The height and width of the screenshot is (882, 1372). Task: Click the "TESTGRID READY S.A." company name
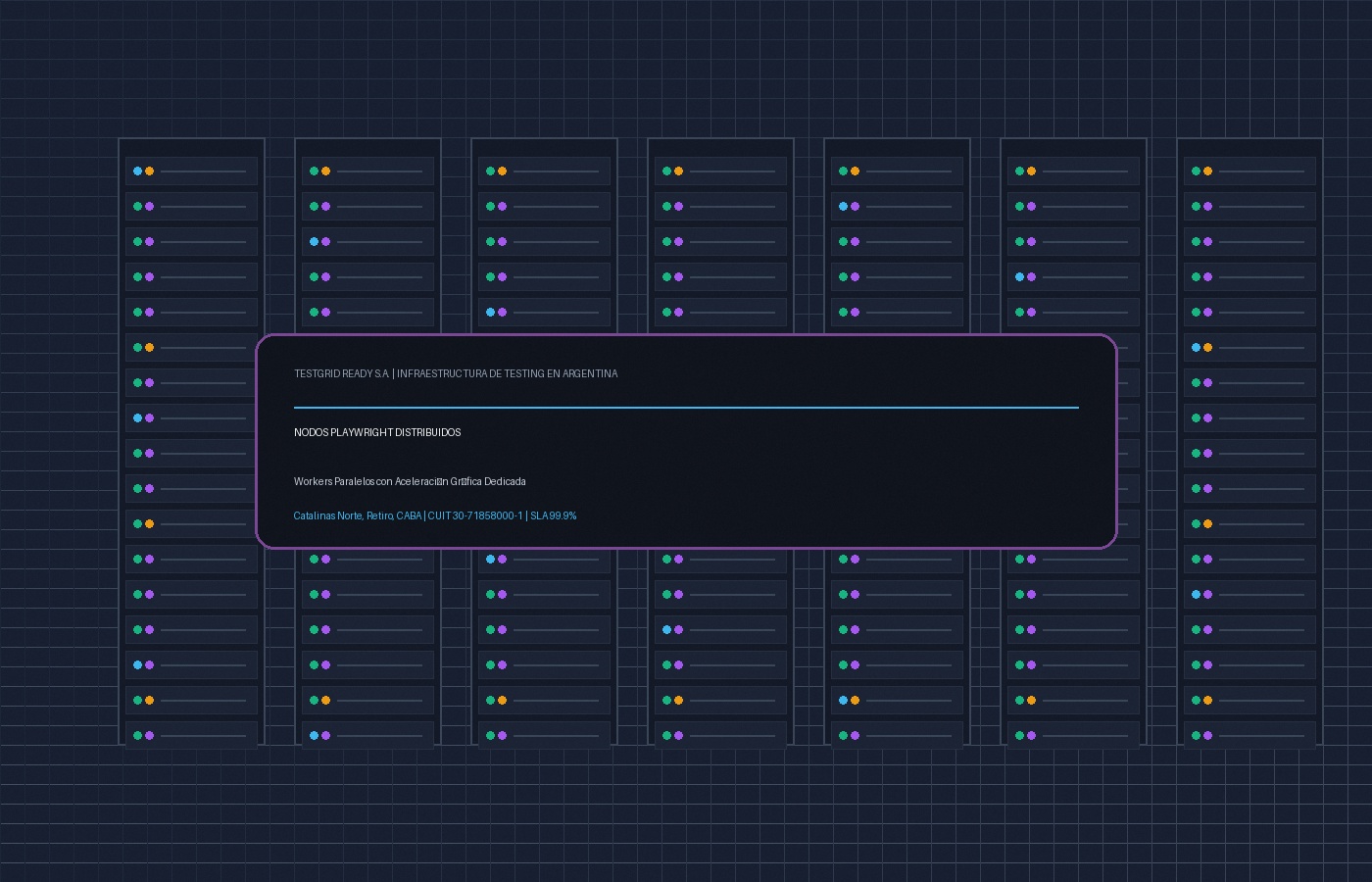pyautogui.click(x=342, y=373)
